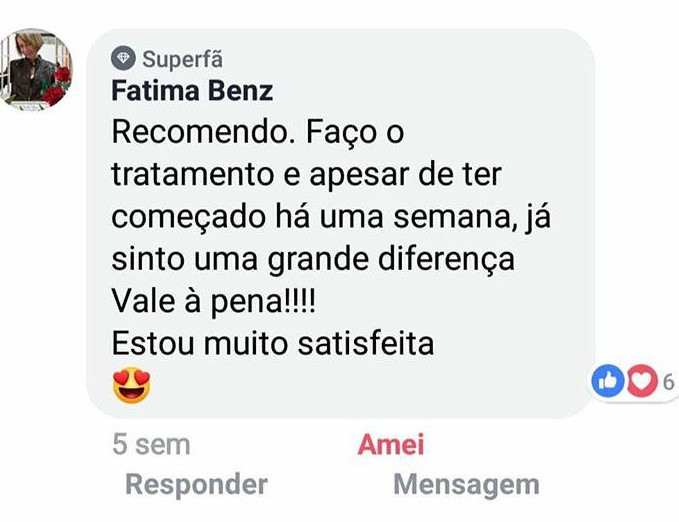This screenshot has height=522, width=679.
Task: Click the Superfã diamond badge icon
Action: coord(123,58)
